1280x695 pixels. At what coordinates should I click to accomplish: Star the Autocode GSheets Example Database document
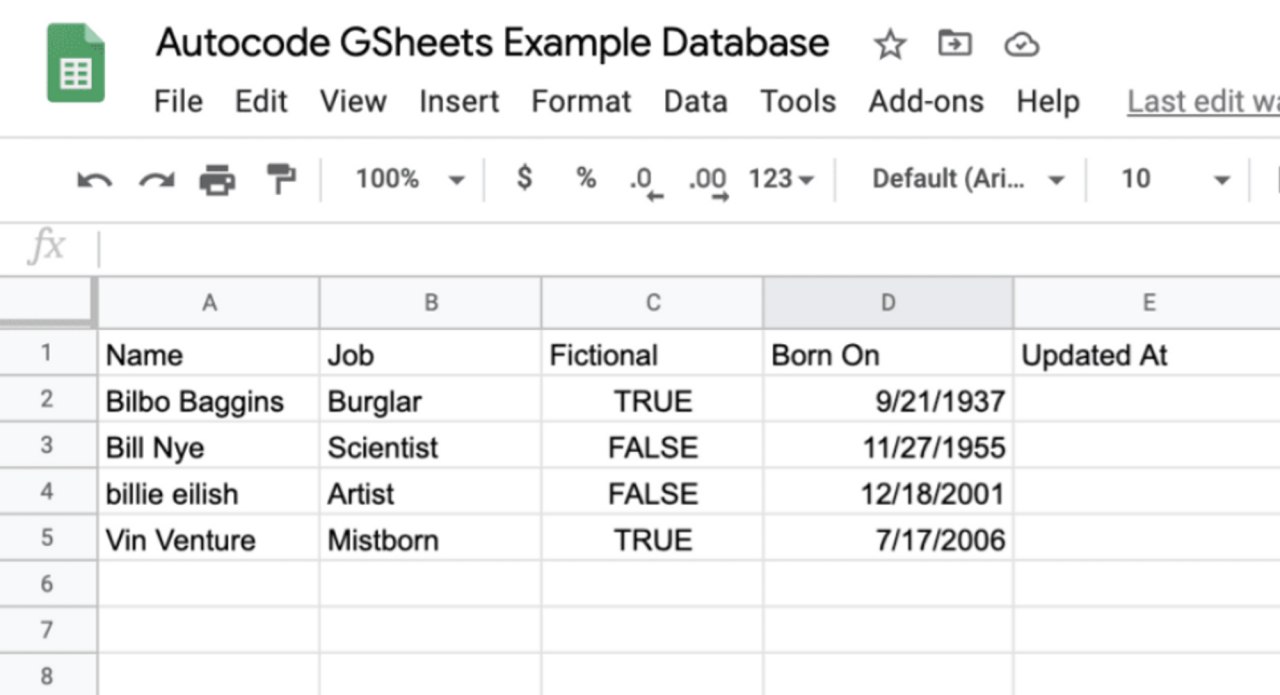point(889,44)
